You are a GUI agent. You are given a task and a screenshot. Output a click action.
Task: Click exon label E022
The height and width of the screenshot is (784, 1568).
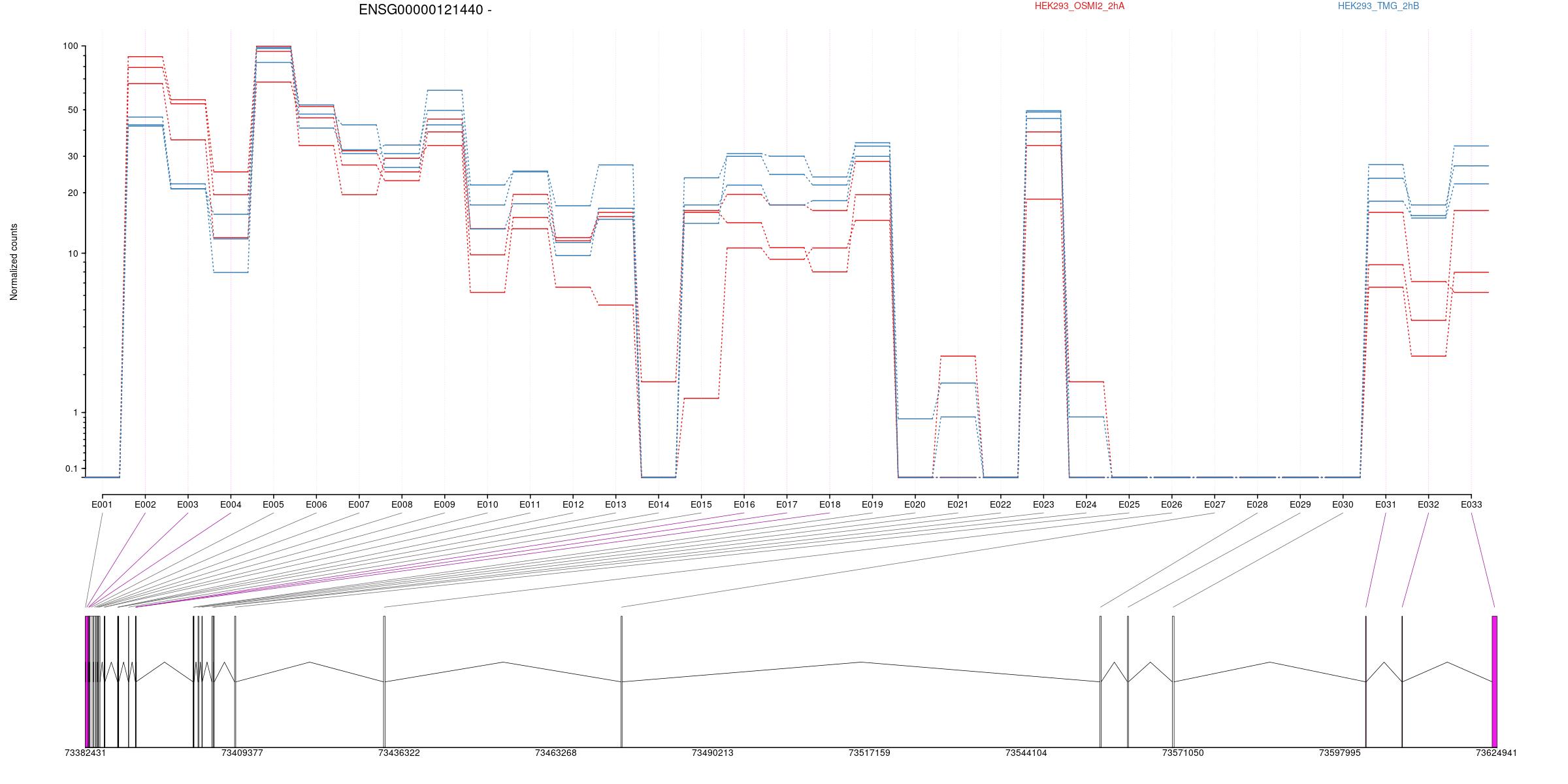point(1001,504)
